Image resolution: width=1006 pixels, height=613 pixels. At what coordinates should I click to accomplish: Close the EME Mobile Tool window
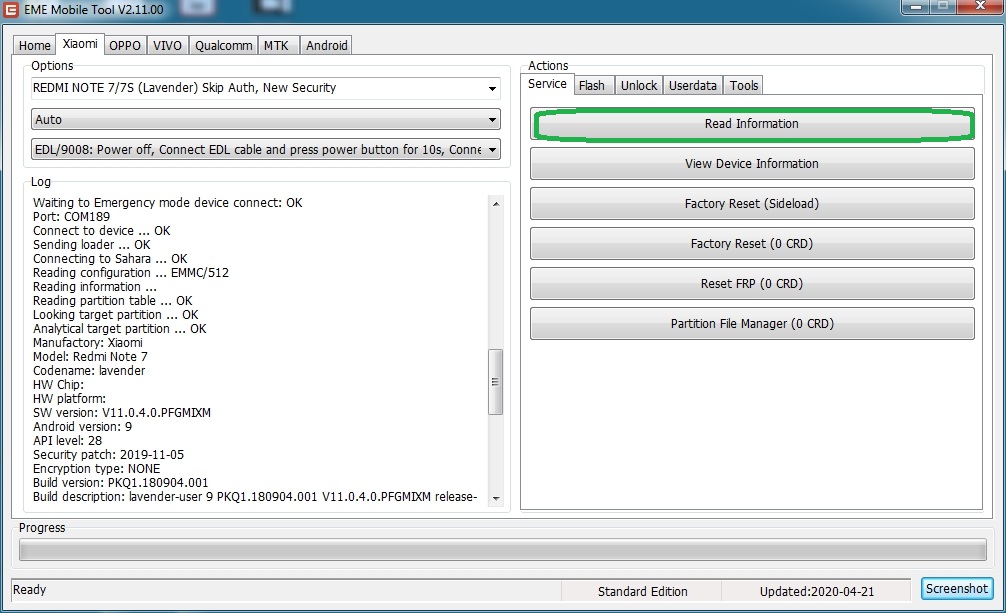point(980,6)
